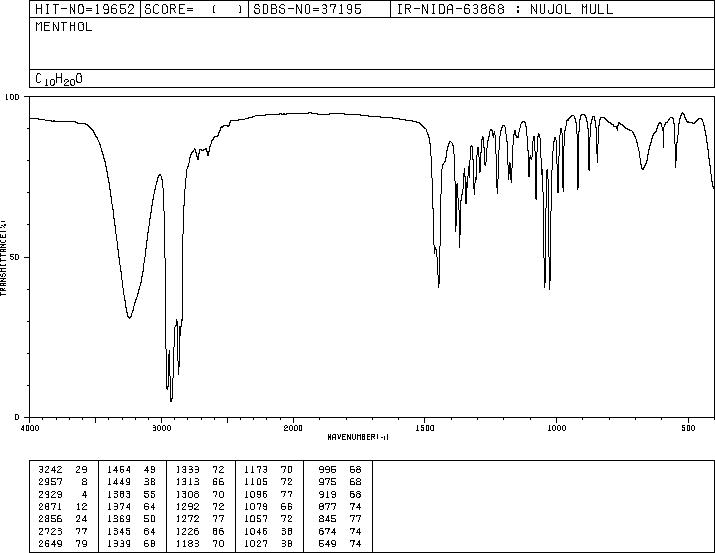Click transmittance 29 beside 3242
This screenshot has height=553, width=715.
tap(82, 469)
